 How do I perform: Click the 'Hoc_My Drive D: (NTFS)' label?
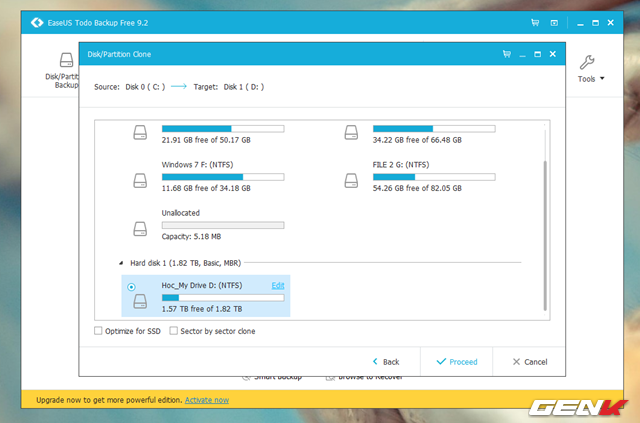[202, 285]
